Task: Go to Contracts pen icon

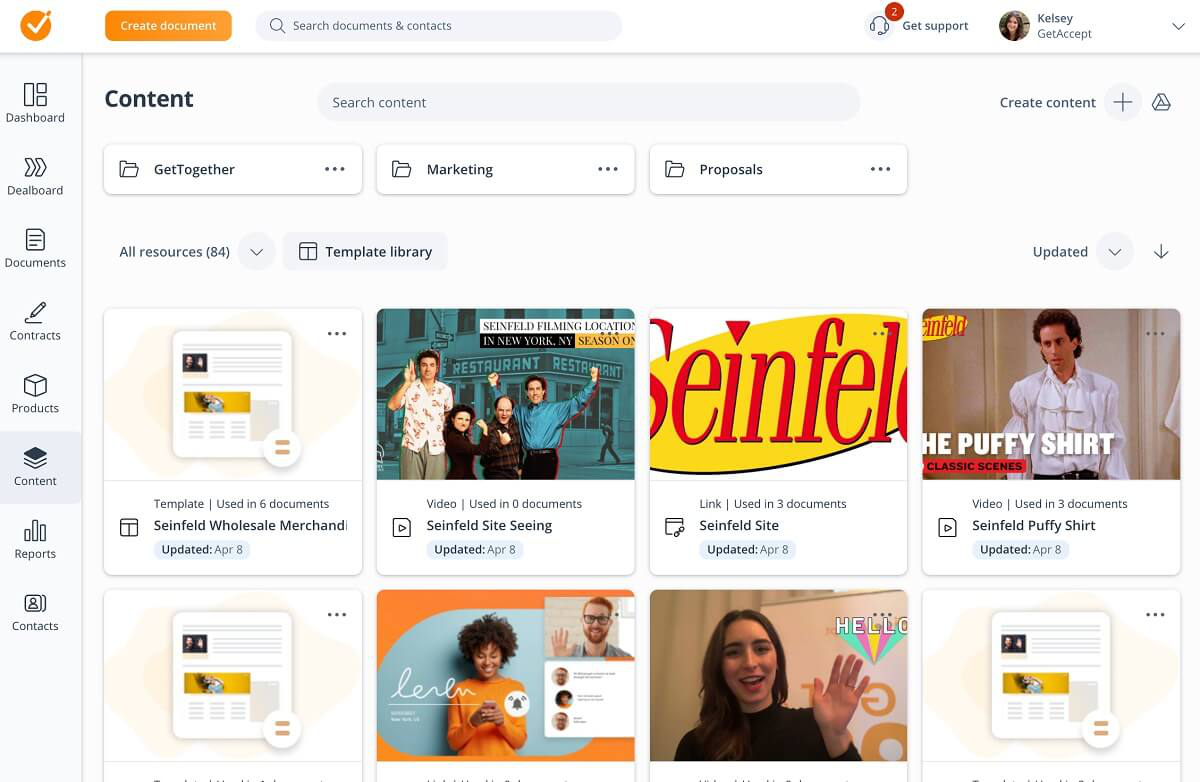Action: click(35, 312)
